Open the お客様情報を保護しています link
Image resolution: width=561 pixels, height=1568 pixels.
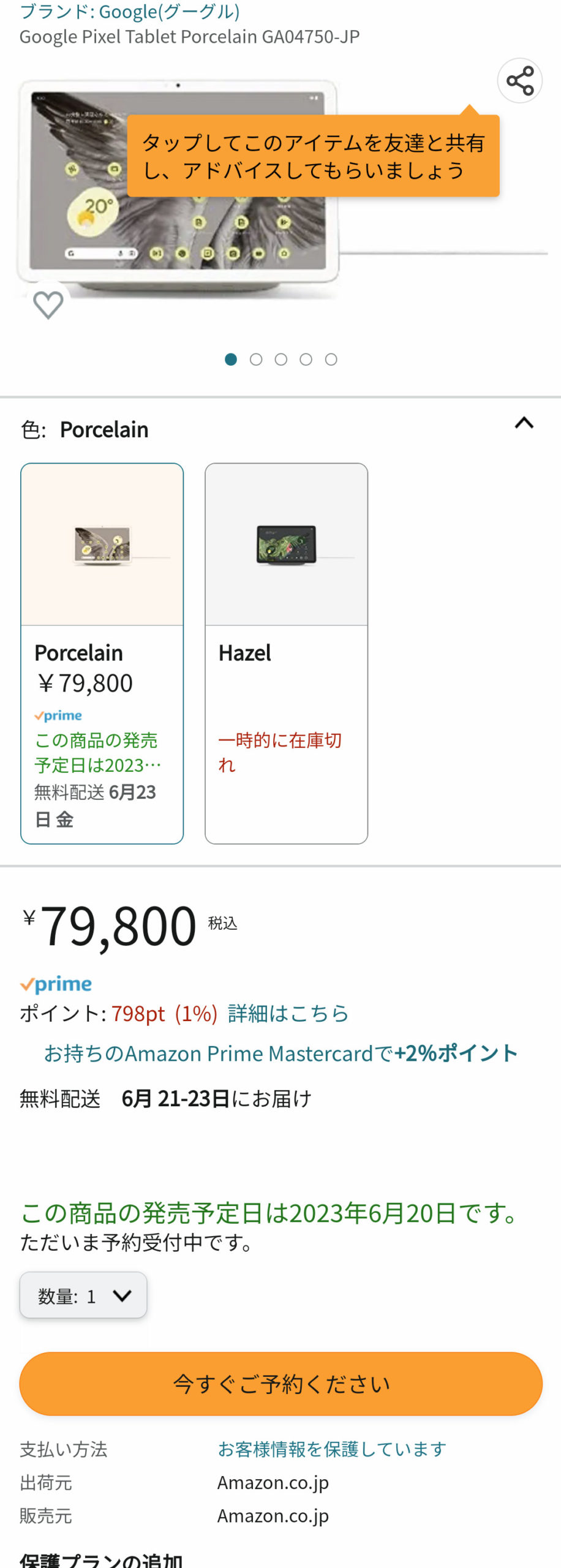(x=331, y=1449)
